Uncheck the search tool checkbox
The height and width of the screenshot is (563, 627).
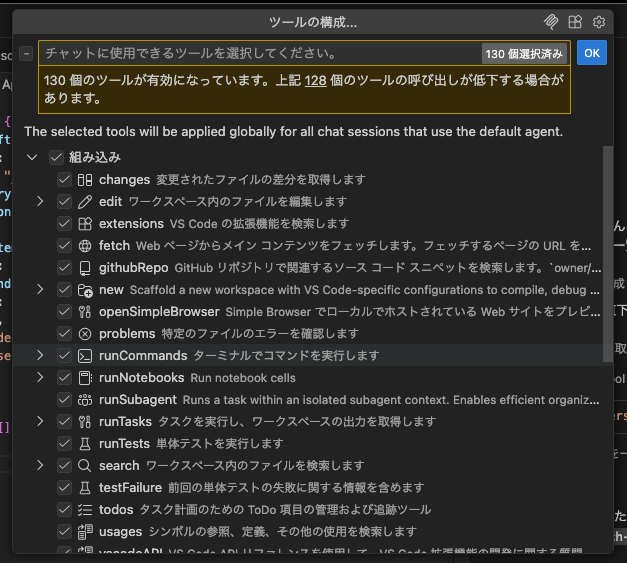(64, 466)
